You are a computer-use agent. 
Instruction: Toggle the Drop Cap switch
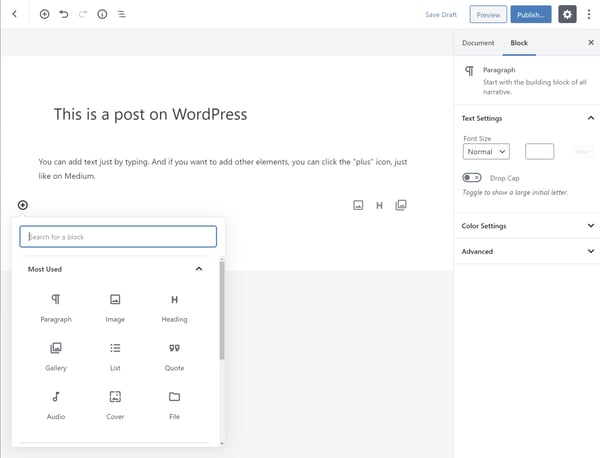pyautogui.click(x=472, y=177)
